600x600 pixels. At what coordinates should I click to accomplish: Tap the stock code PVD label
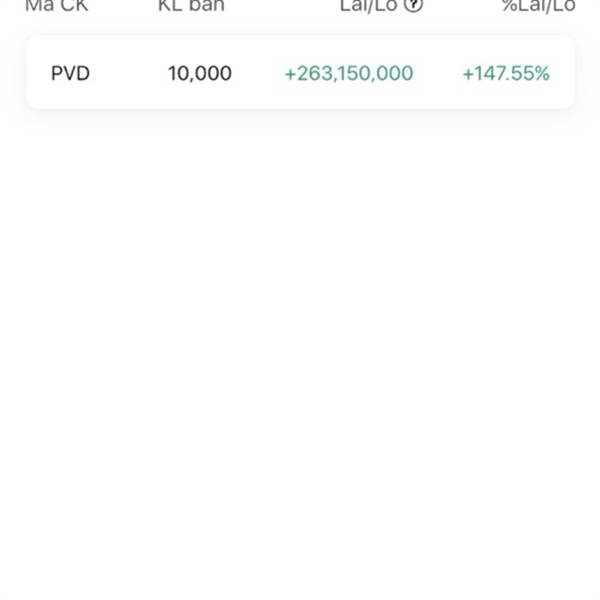coord(70,73)
